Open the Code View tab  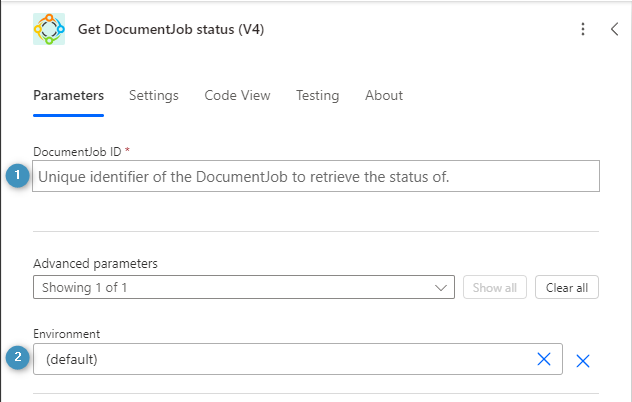pos(237,96)
